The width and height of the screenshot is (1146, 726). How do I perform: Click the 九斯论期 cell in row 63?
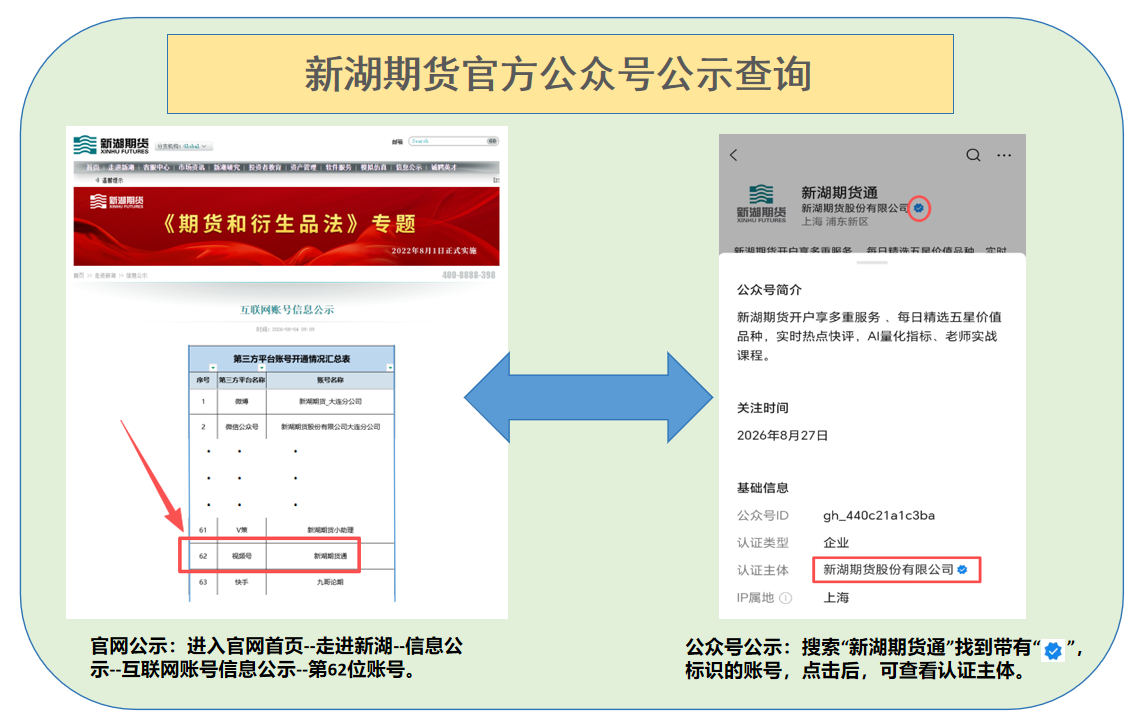(x=330, y=583)
